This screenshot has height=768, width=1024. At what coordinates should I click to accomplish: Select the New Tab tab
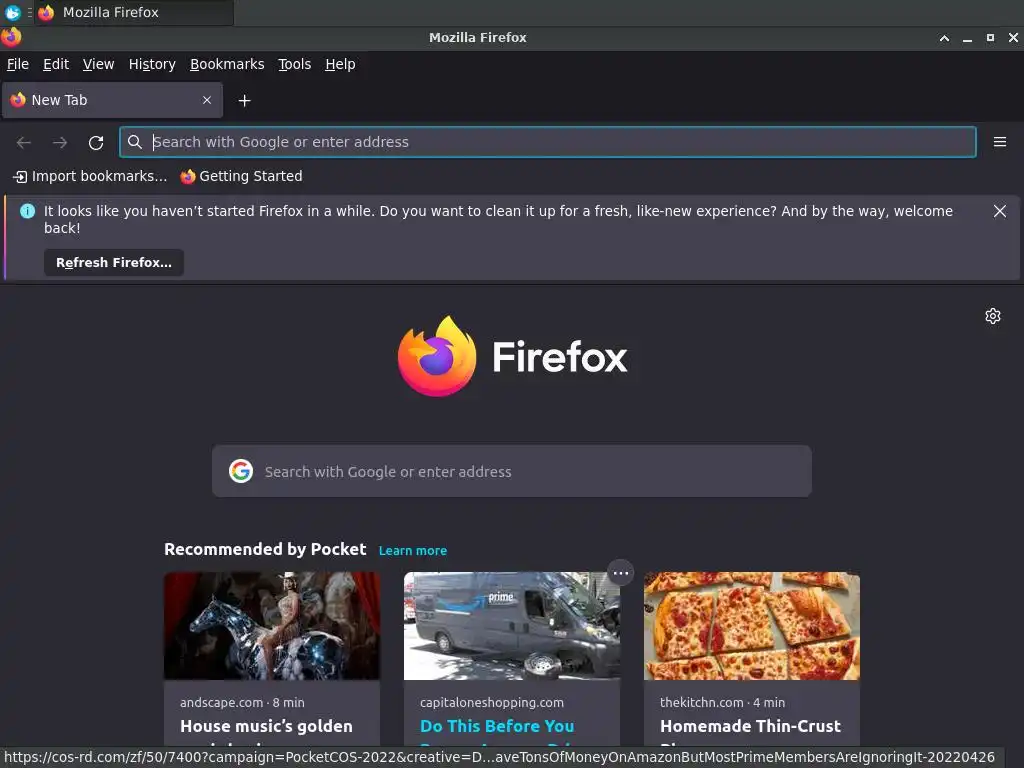(112, 100)
